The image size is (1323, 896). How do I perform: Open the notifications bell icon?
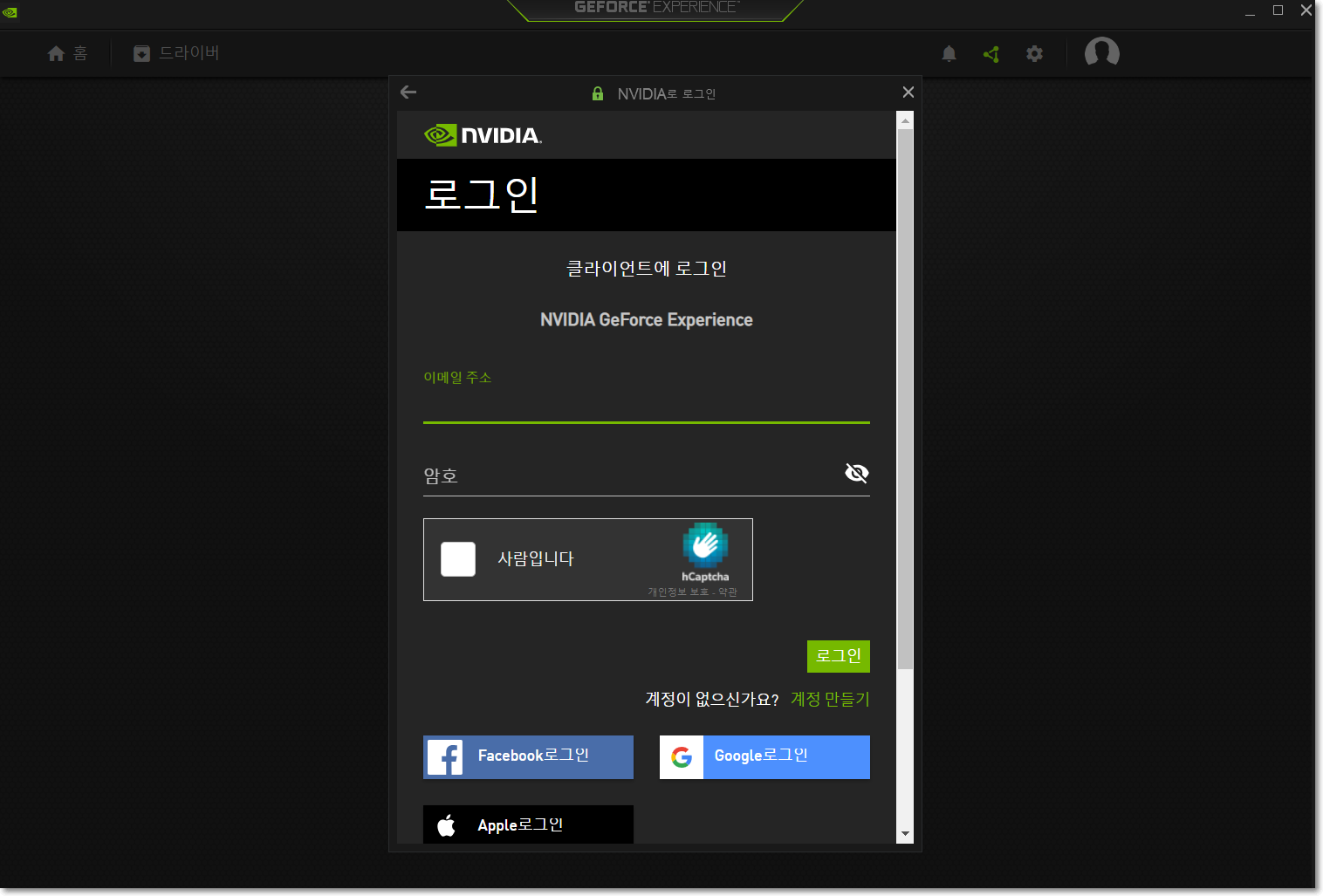pos(949,54)
